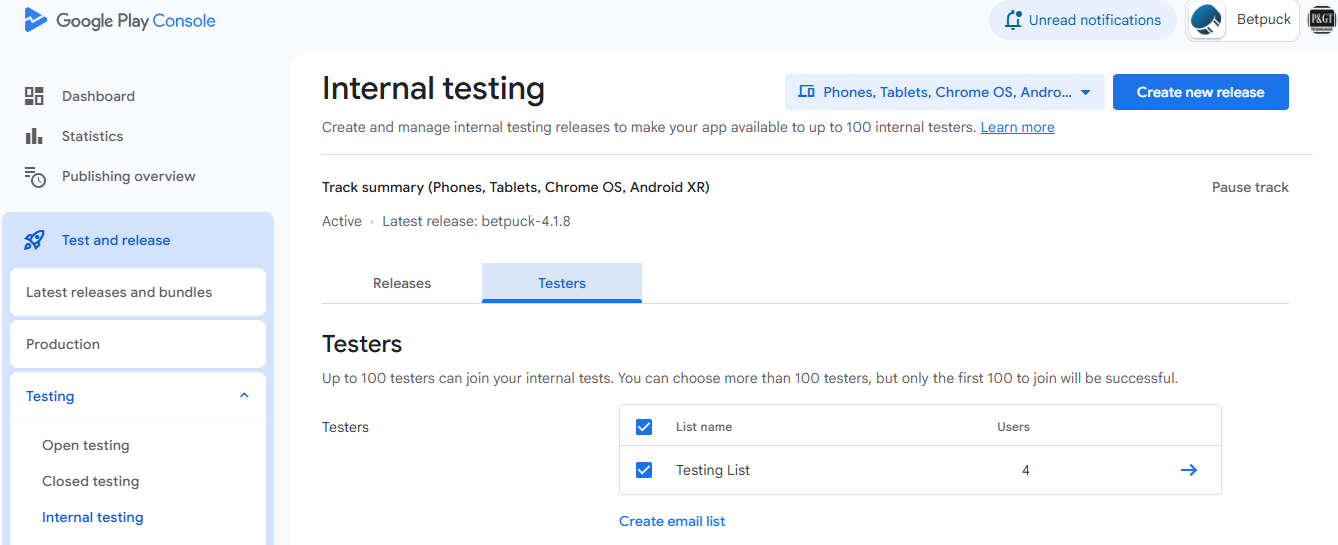Click the Track summary heading text
The width and height of the screenshot is (1338, 545).
pos(516,187)
